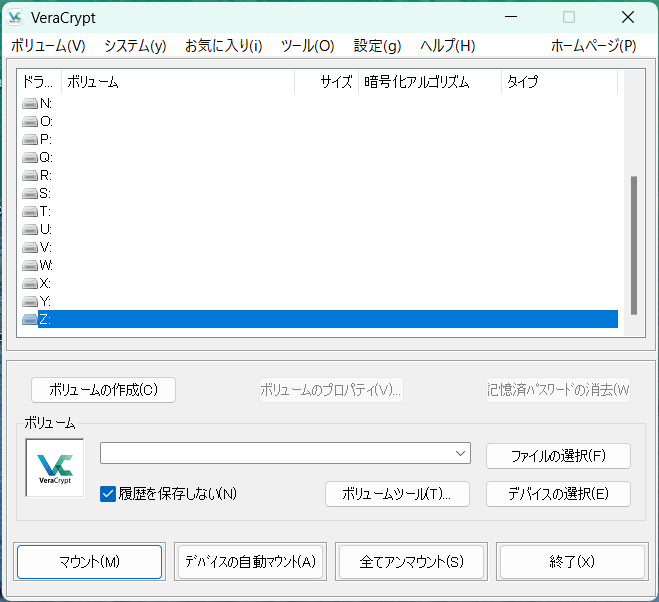
Task: Open the お気に入り(i) menu
Action: click(223, 46)
